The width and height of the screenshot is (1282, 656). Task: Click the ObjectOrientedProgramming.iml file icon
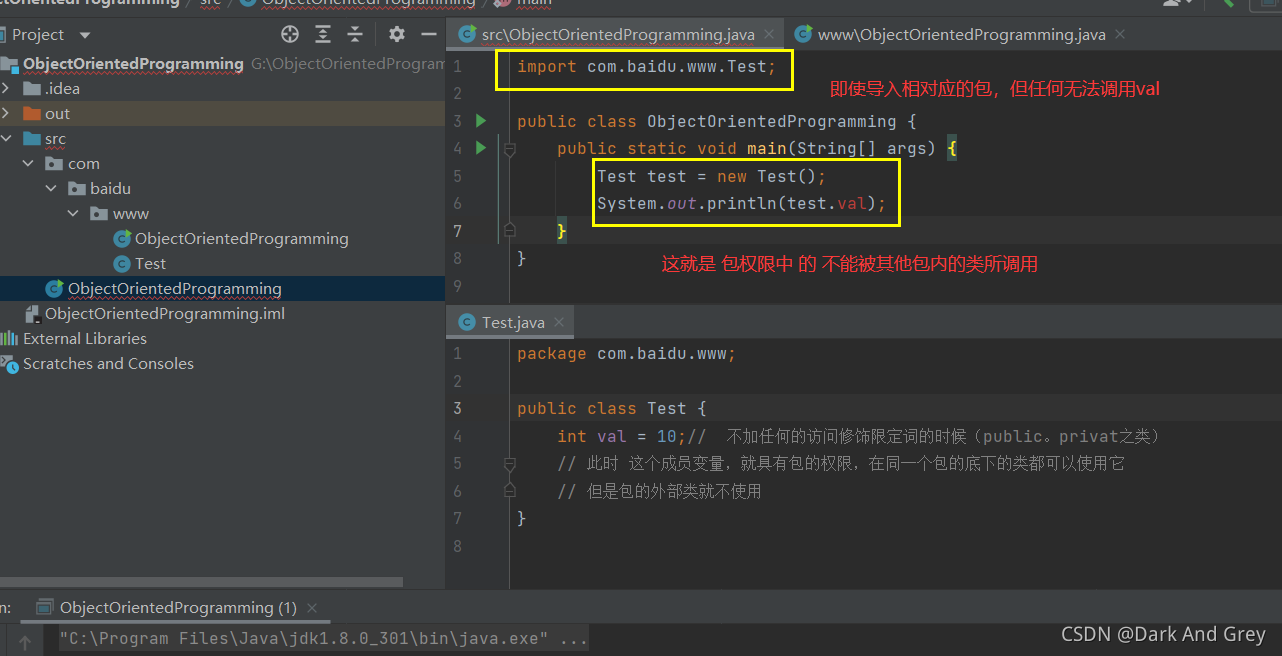coord(32,314)
